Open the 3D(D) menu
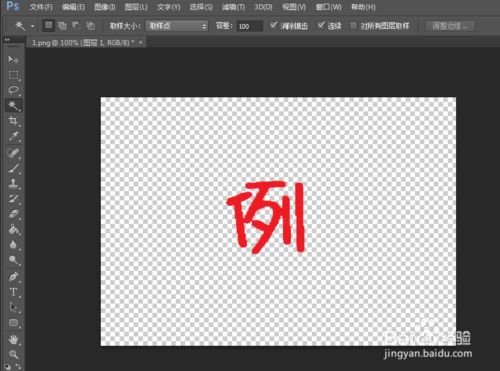Viewport: 500px width, 371px height. click(263, 7)
